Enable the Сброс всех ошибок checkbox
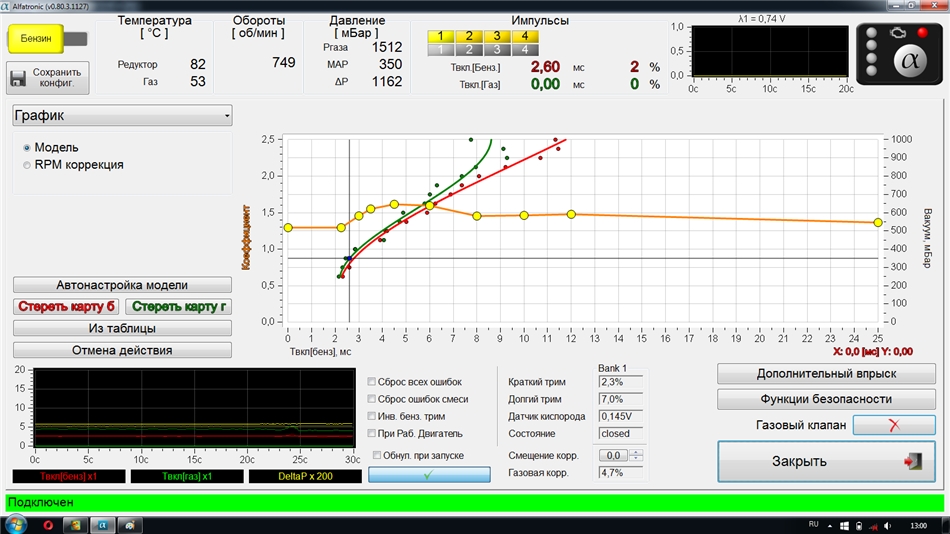This screenshot has height=534, width=950. pyautogui.click(x=372, y=381)
